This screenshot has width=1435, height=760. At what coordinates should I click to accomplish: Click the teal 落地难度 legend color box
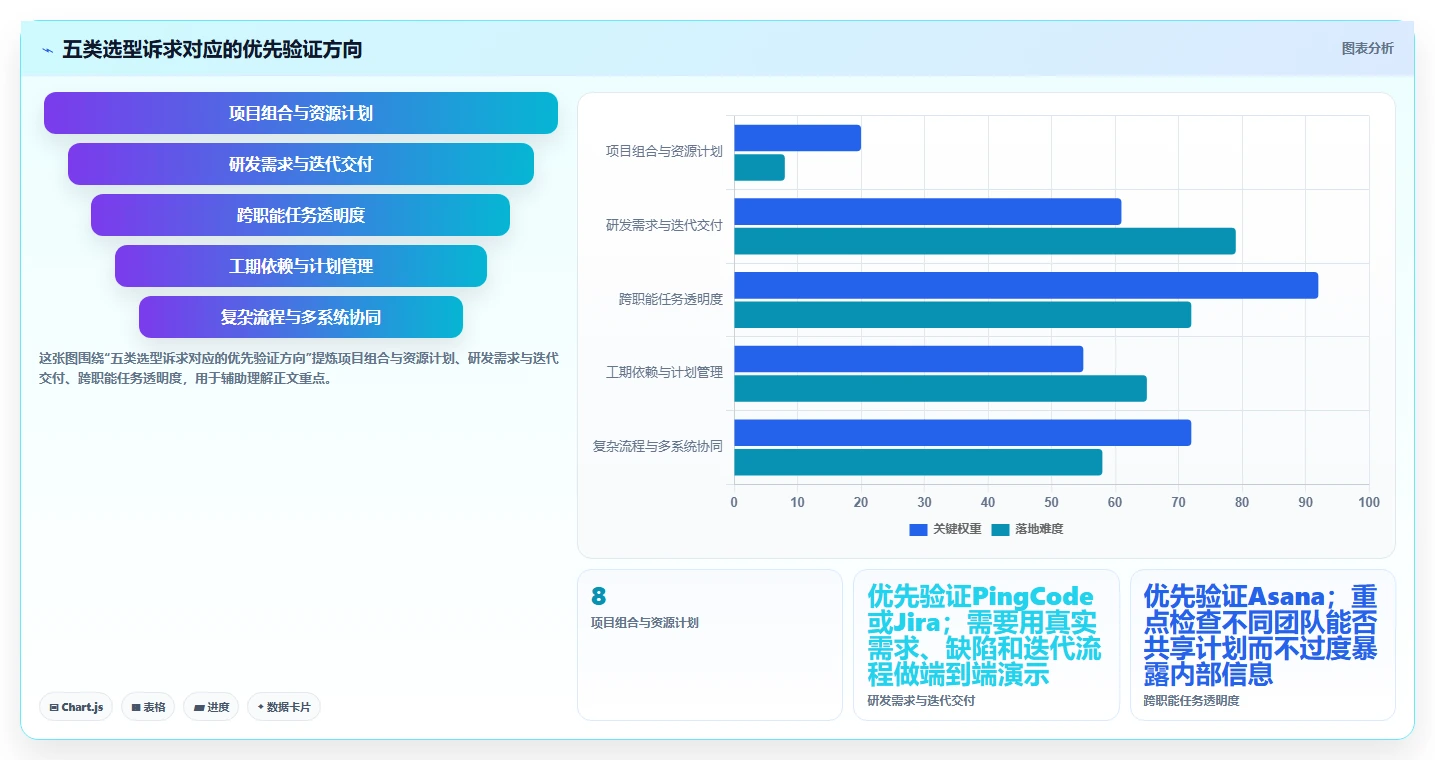coord(1000,529)
